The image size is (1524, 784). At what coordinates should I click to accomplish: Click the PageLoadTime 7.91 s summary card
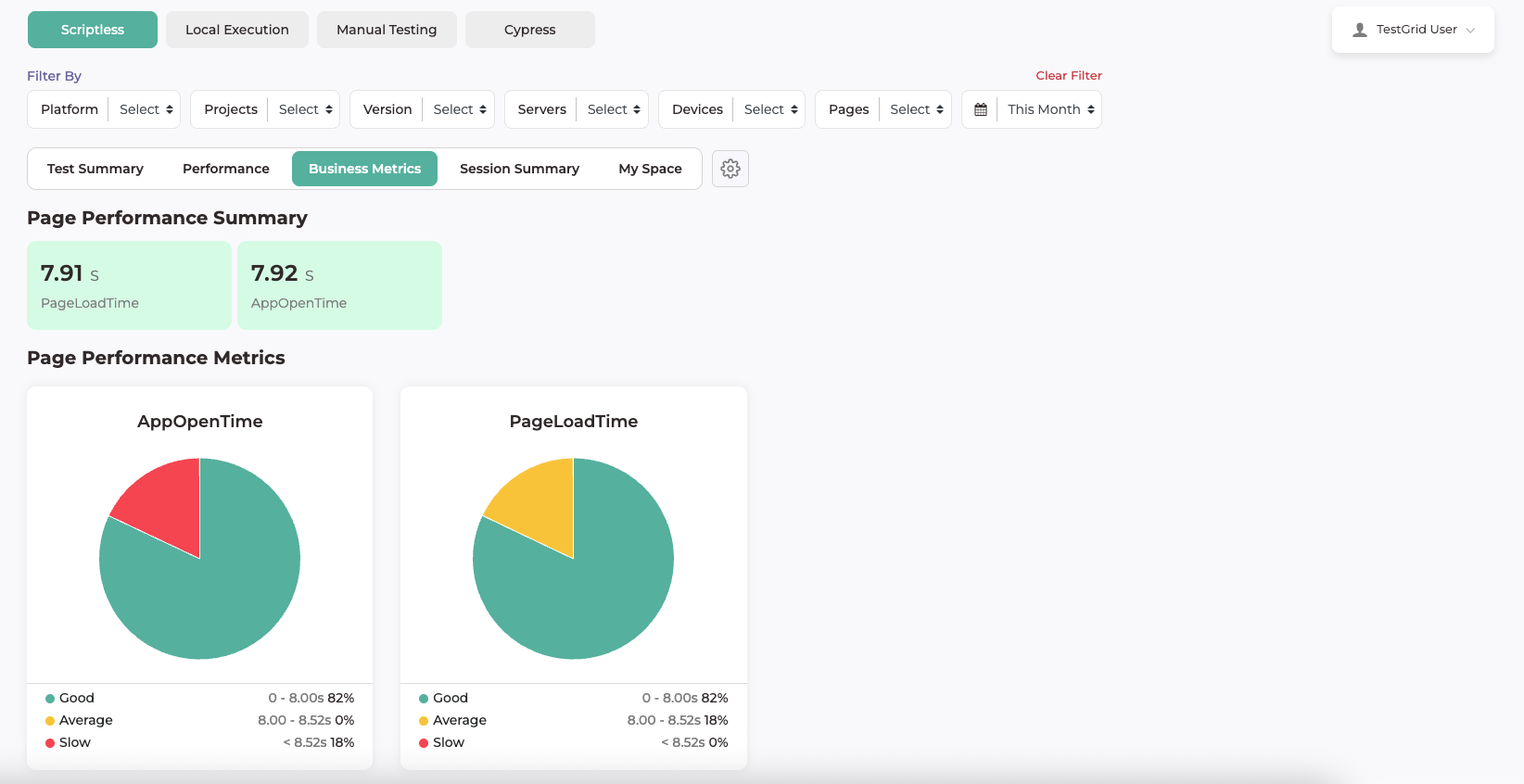(129, 285)
